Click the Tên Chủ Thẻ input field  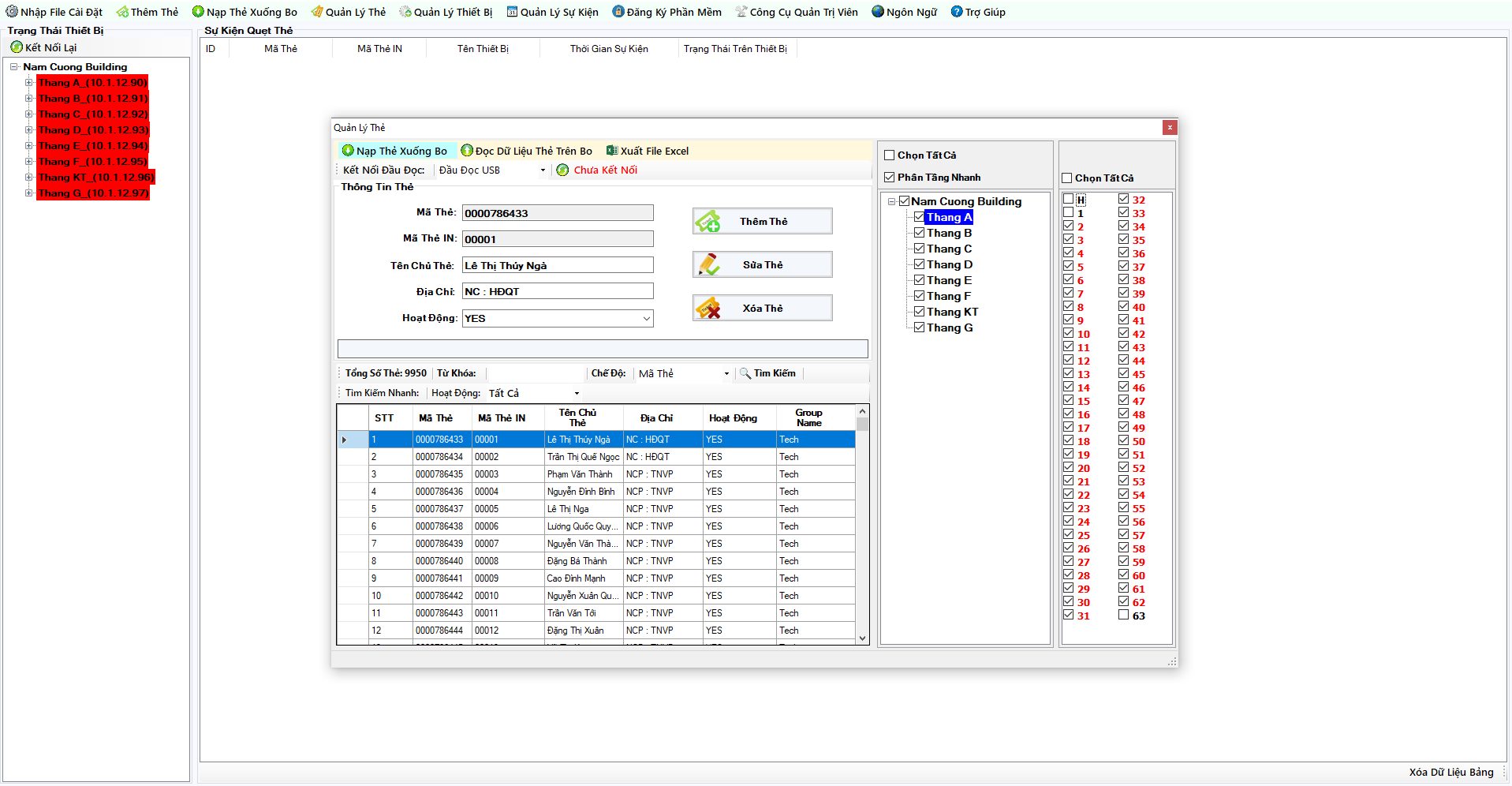557,266
